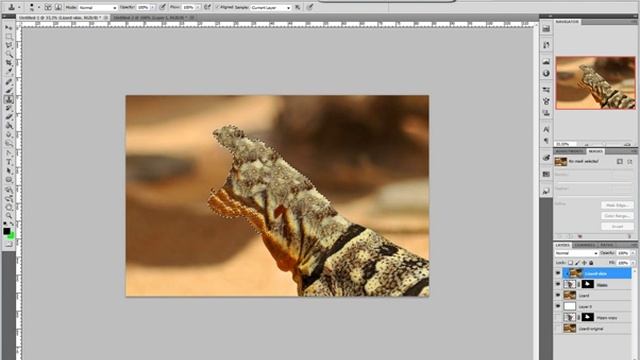The width and height of the screenshot is (640, 360).
Task: Open the Layers panel Opacity arrow
Action: tap(633, 253)
